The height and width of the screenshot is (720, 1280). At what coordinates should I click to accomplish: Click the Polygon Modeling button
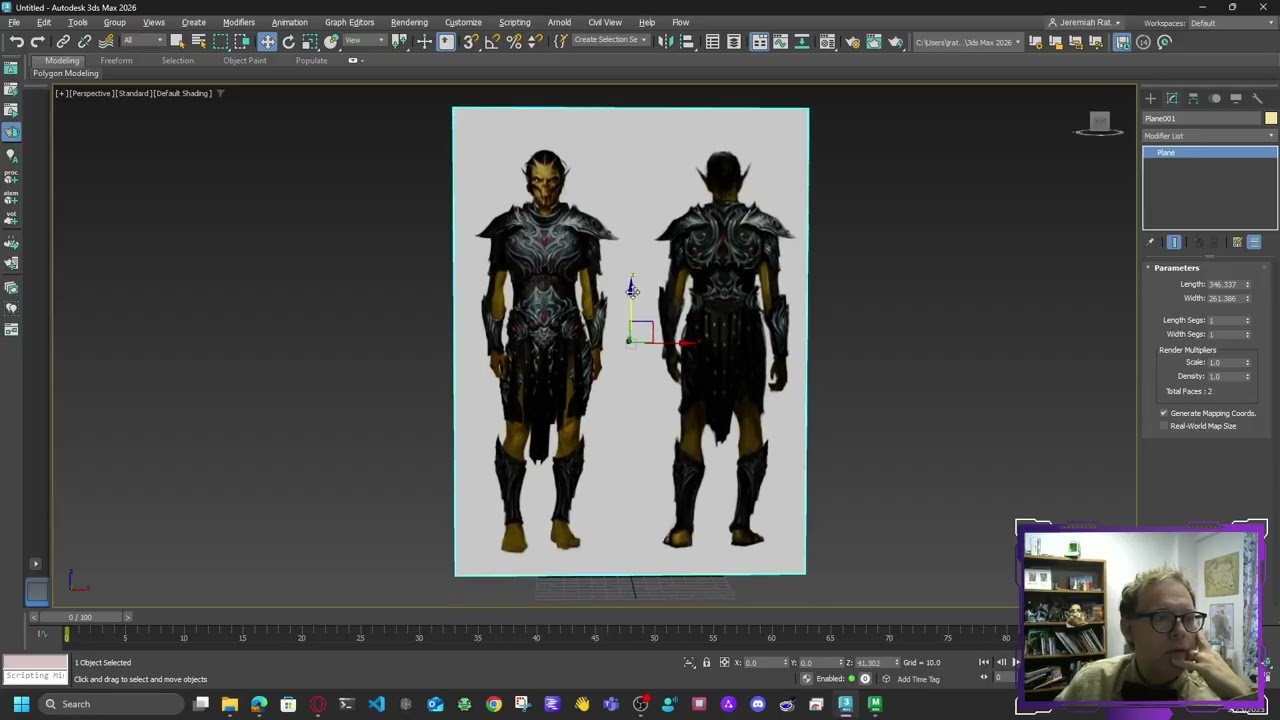tap(65, 74)
